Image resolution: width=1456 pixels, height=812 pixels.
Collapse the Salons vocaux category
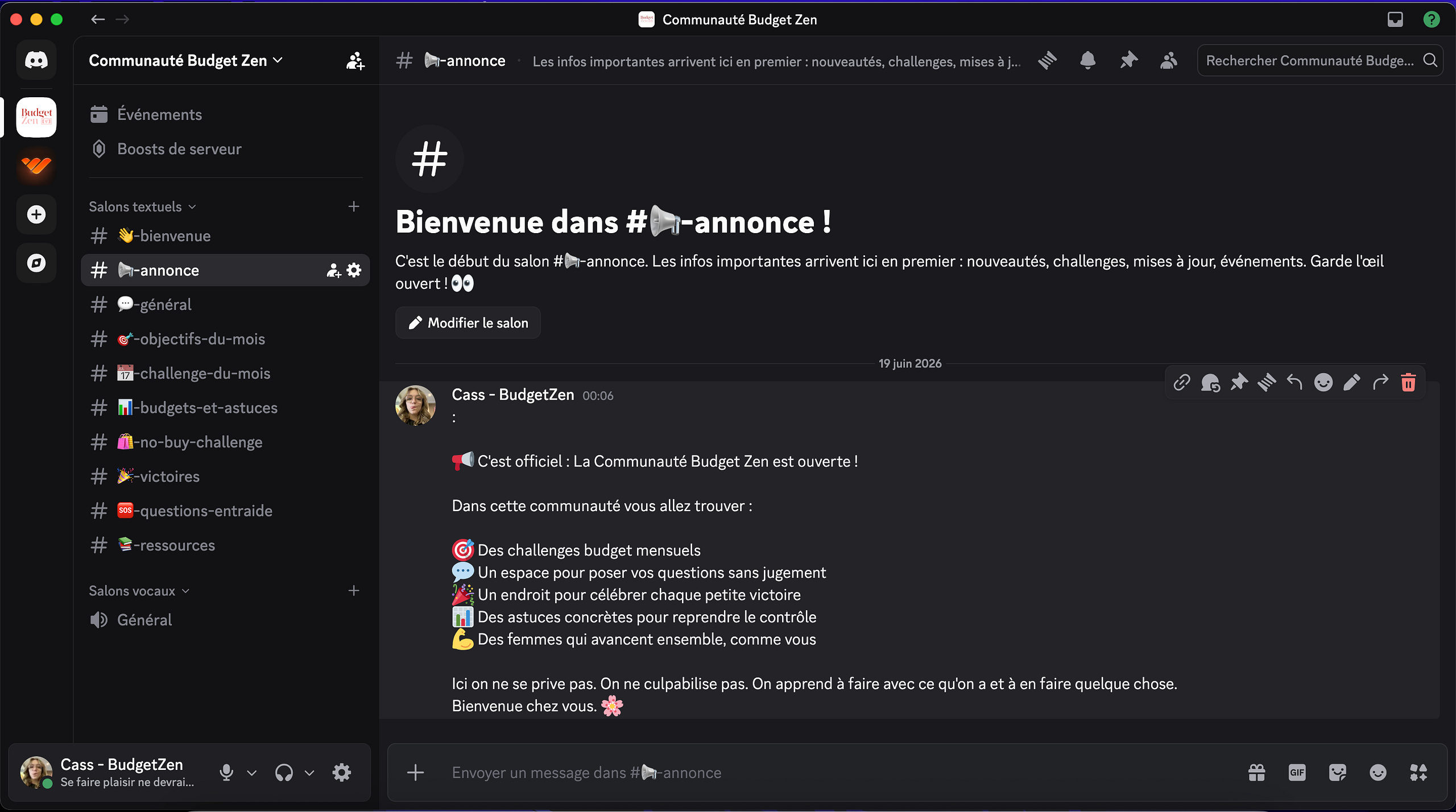tap(139, 591)
